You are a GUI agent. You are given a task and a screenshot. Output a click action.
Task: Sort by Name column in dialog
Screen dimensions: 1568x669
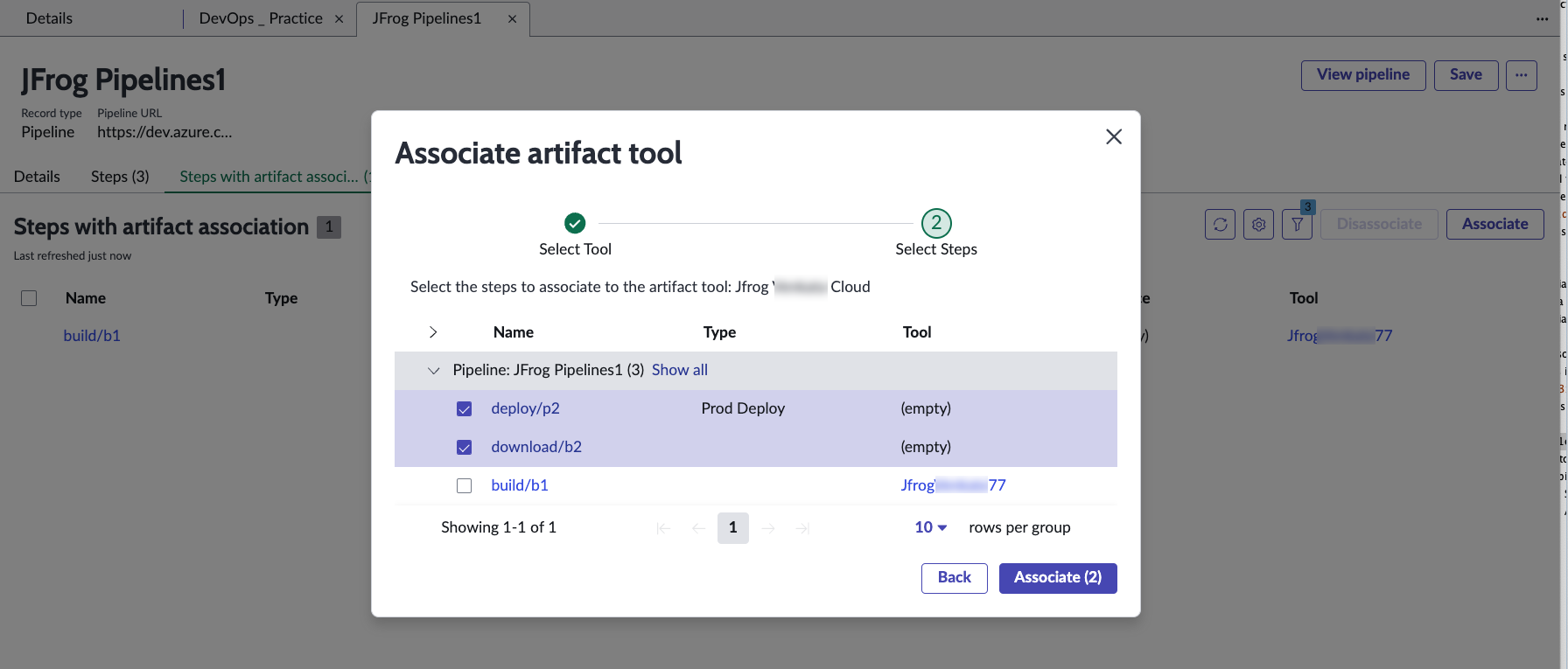pos(514,332)
